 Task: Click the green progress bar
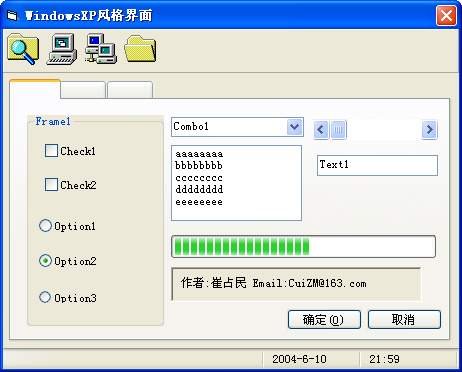tap(303, 247)
